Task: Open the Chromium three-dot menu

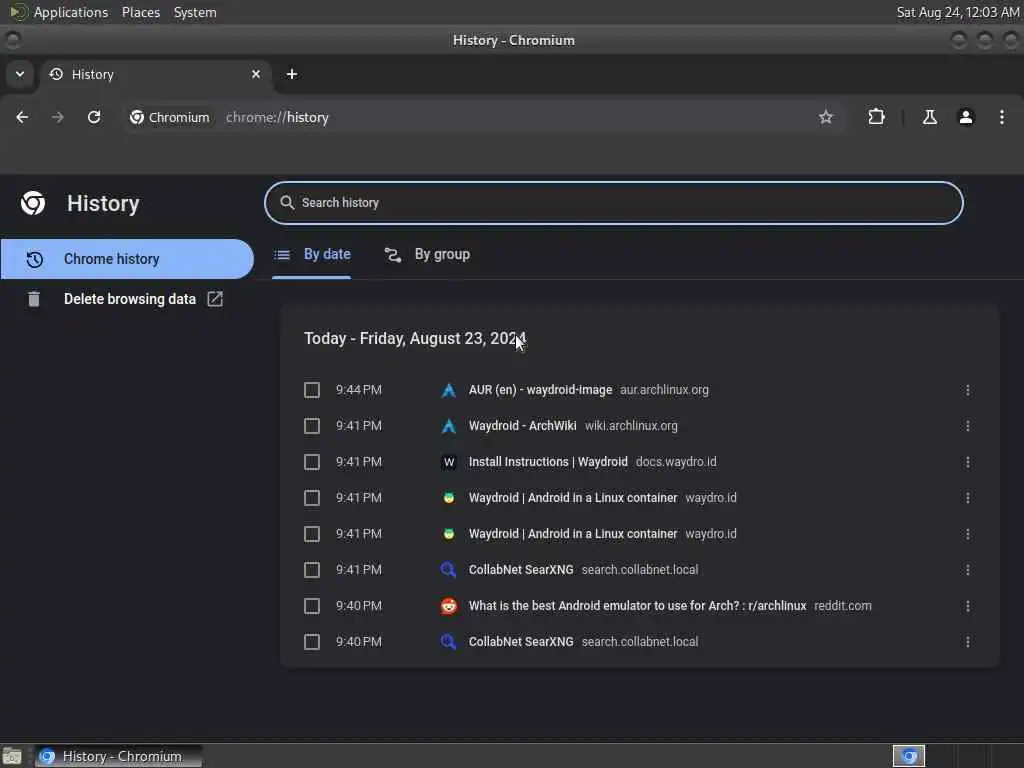Action: pyautogui.click(x=1002, y=117)
